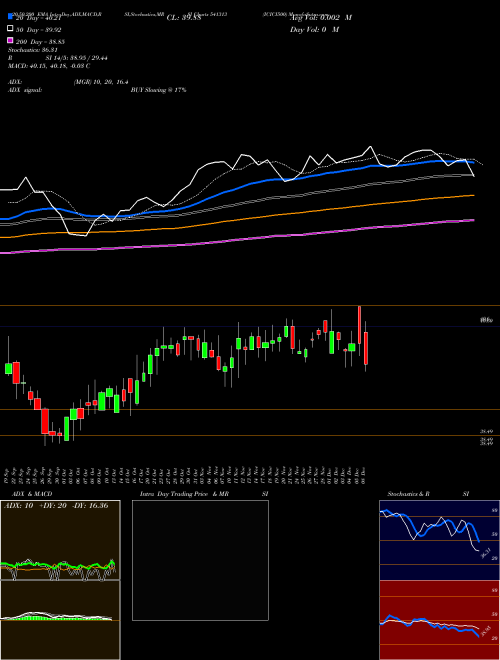Click the first green candle at chart's left
This screenshot has width=500, height=660.
click(x=8, y=368)
